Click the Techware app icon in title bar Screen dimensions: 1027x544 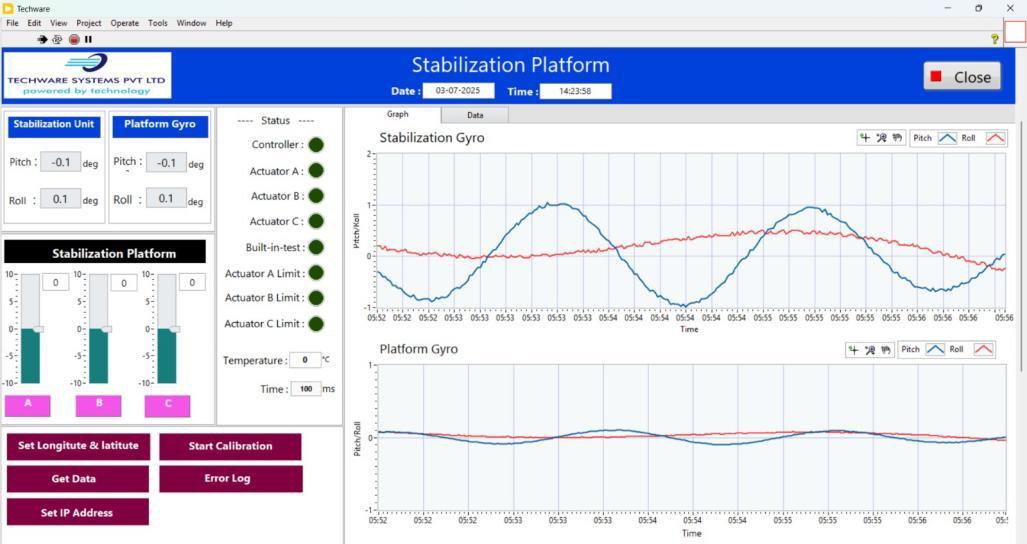click(8, 9)
